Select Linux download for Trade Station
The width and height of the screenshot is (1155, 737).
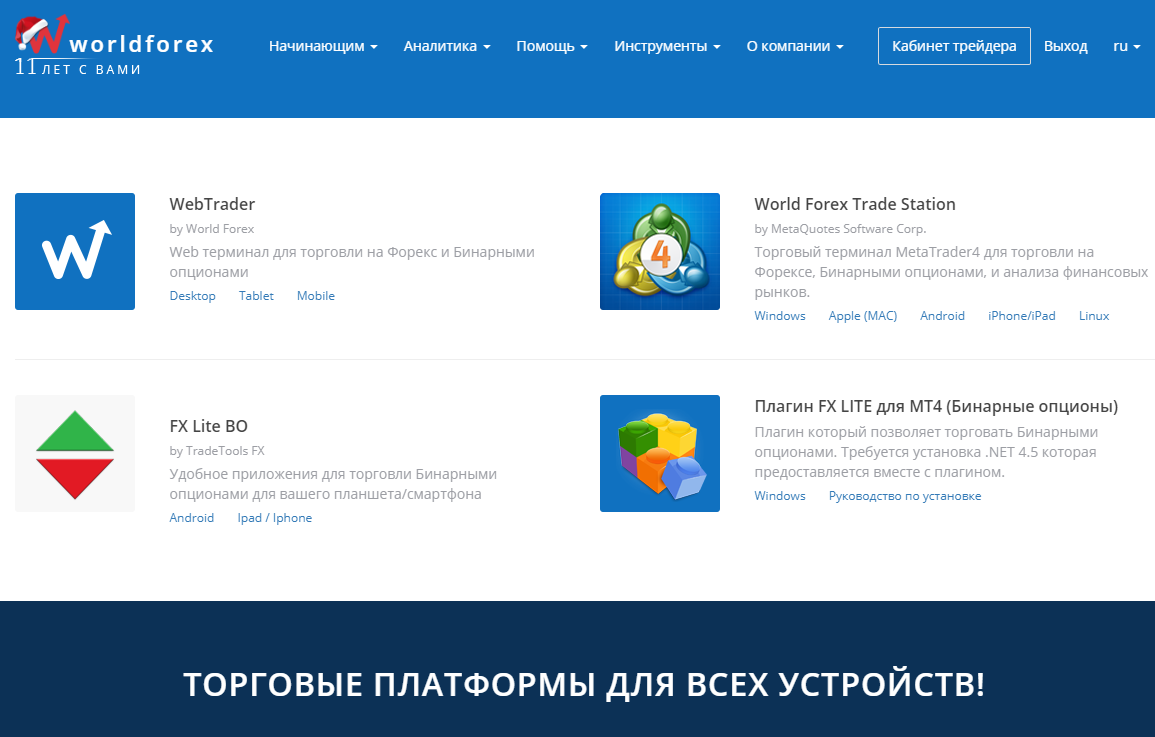coord(1093,316)
